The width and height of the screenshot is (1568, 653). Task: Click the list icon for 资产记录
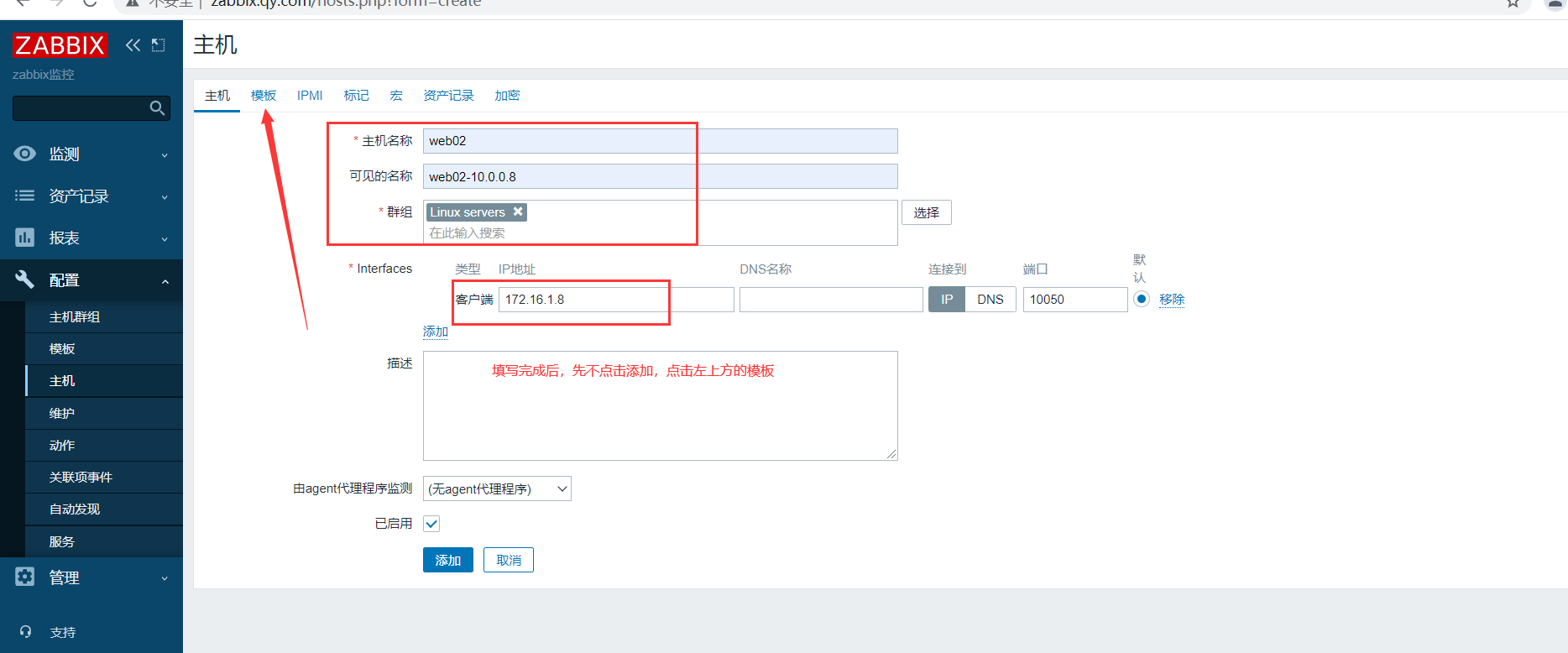coord(25,196)
